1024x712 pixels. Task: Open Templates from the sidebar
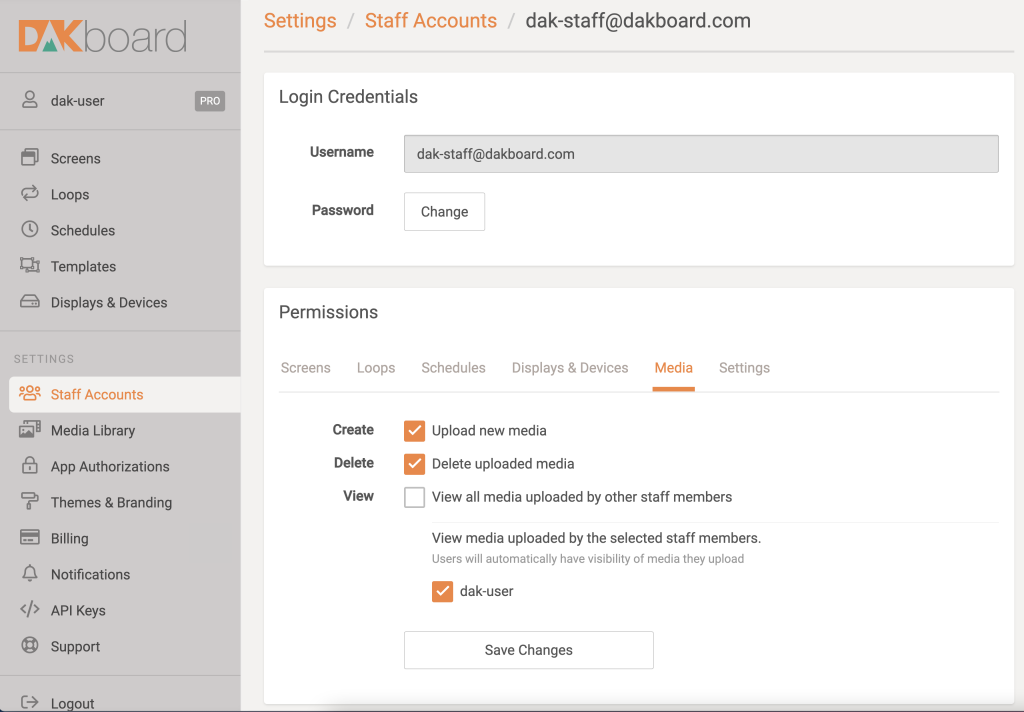(x=84, y=266)
